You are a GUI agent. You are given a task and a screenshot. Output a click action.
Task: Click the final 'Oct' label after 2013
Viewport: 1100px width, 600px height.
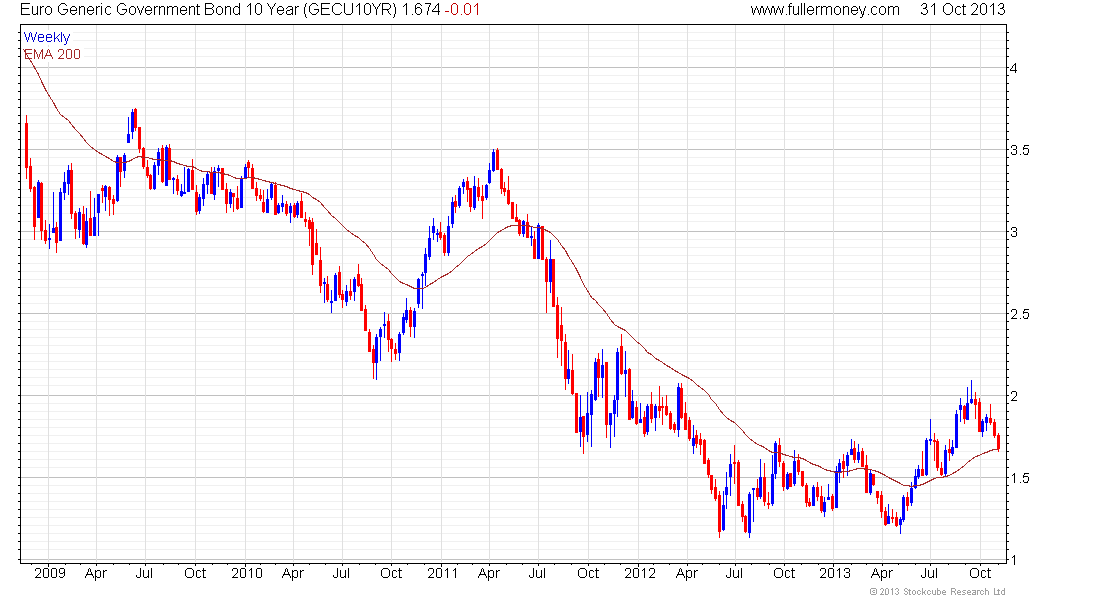click(x=980, y=573)
